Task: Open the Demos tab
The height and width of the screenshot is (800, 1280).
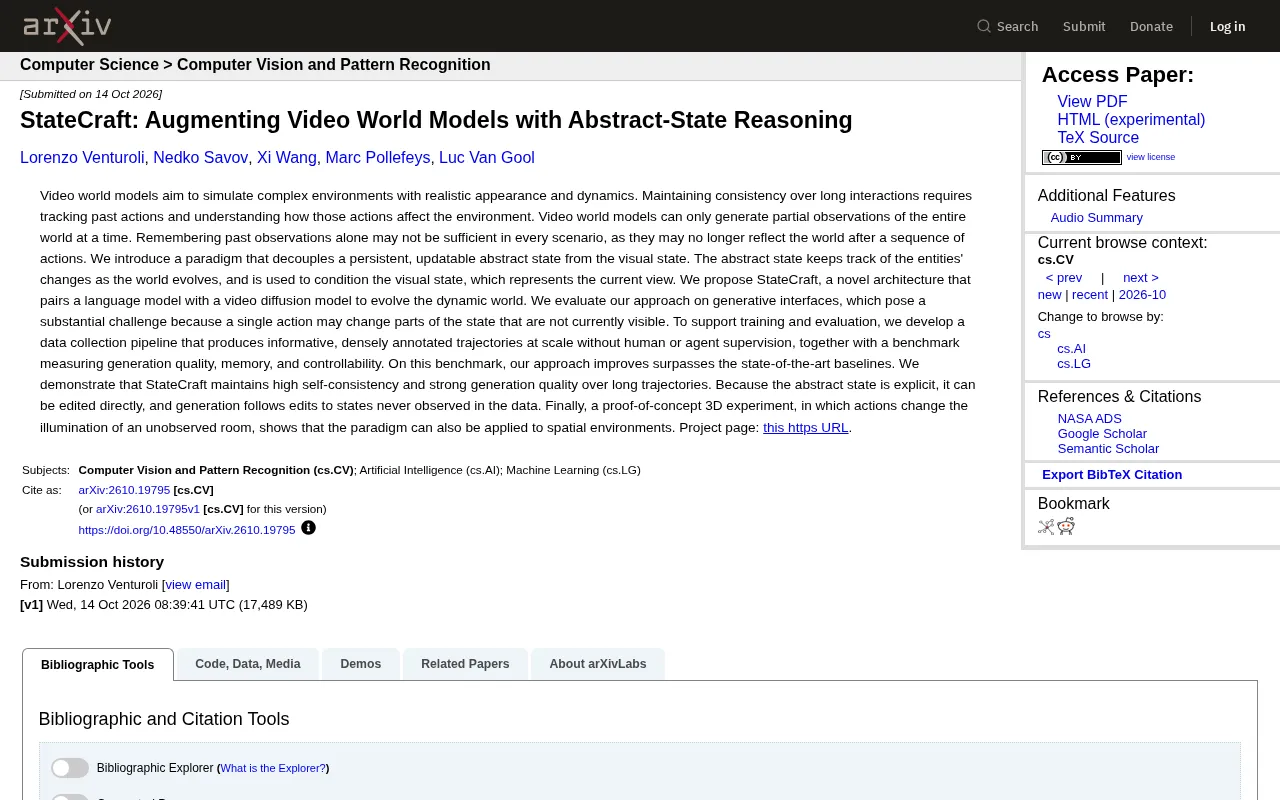Action: point(361,664)
